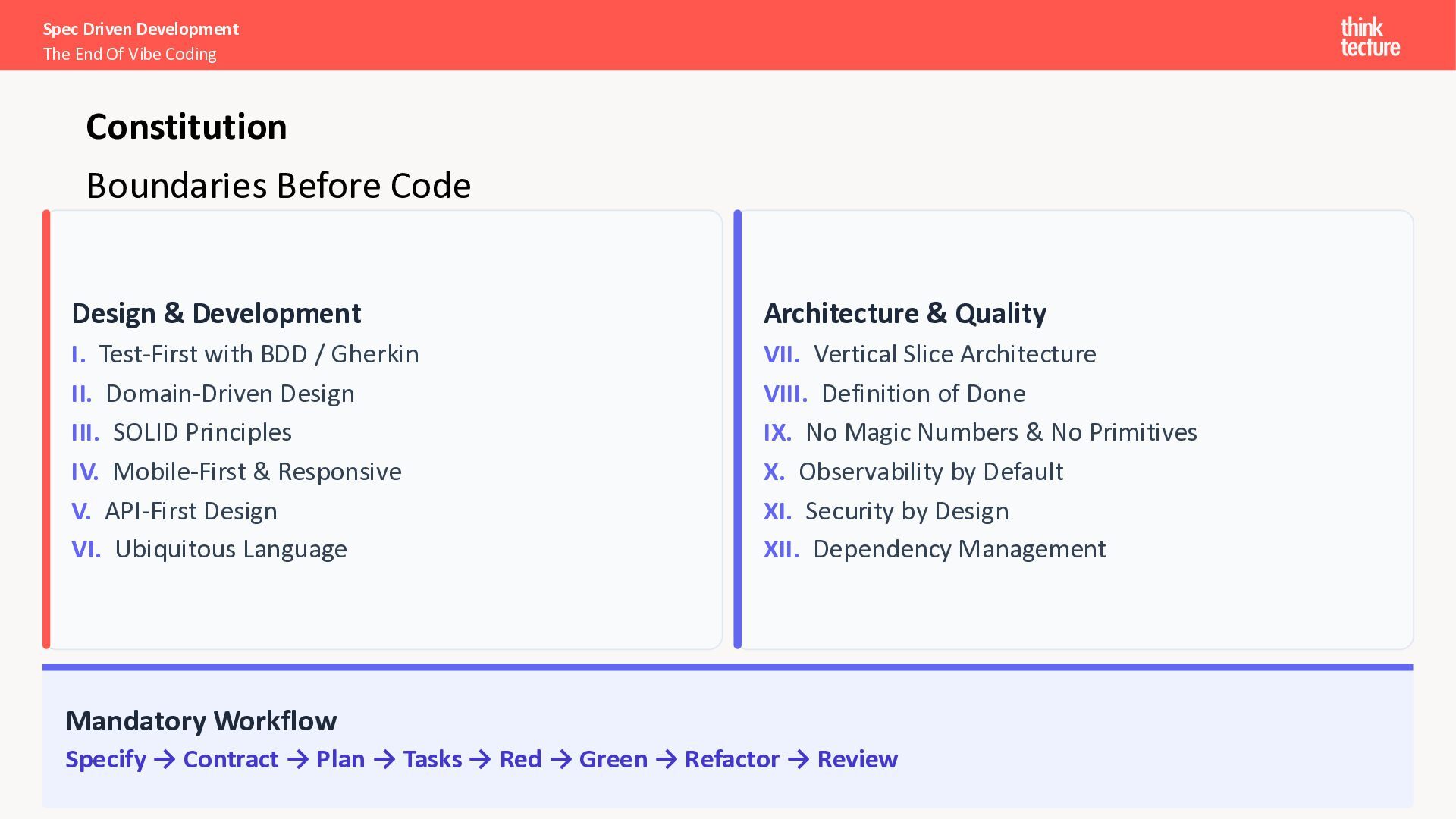Screen dimensions: 1456x819
Task: Click 'Observability by Default' list item
Action: point(930,472)
